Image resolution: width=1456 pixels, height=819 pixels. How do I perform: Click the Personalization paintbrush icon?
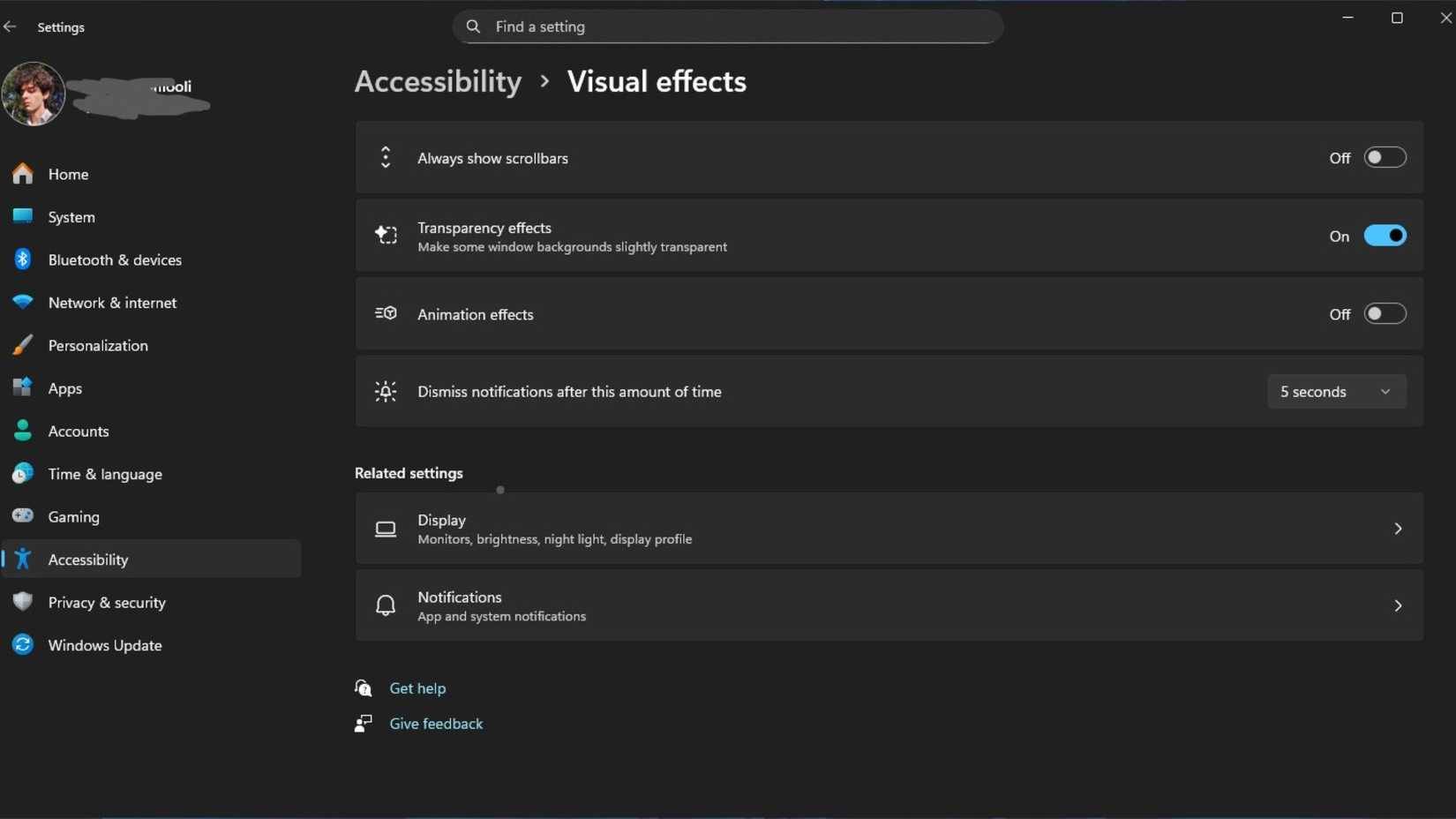(22, 345)
